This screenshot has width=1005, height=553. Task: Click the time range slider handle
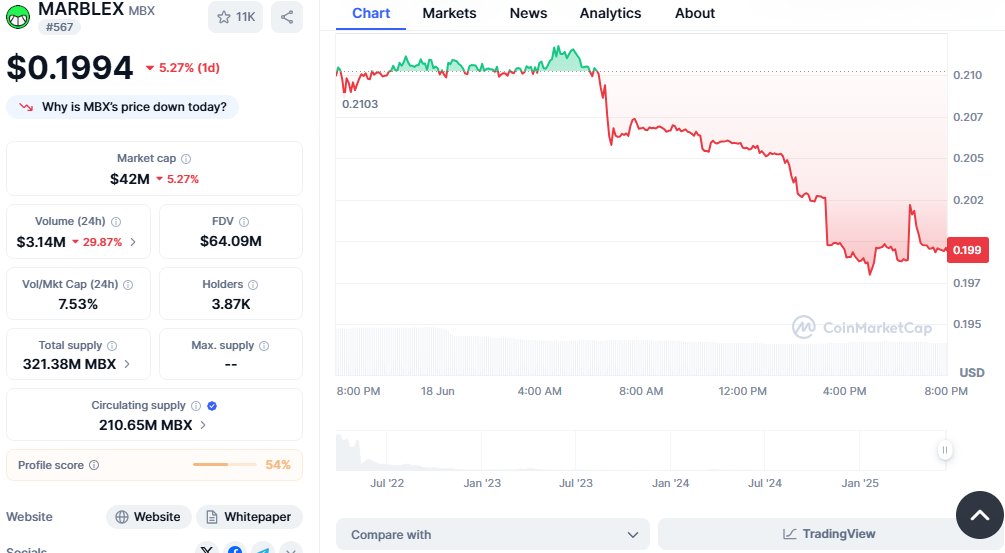pos(944,450)
